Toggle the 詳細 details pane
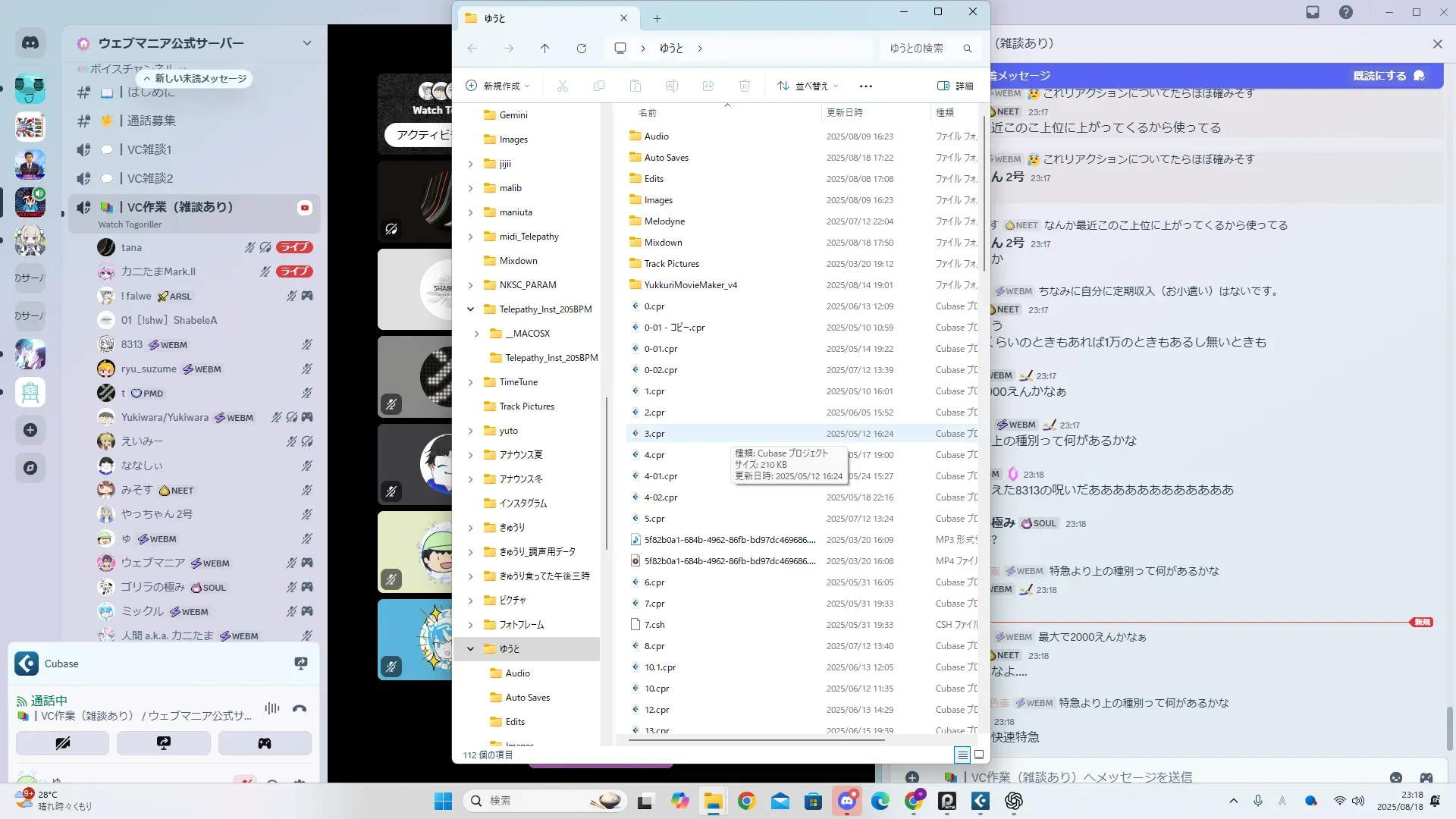Image resolution: width=1456 pixels, height=819 pixels. point(955,86)
